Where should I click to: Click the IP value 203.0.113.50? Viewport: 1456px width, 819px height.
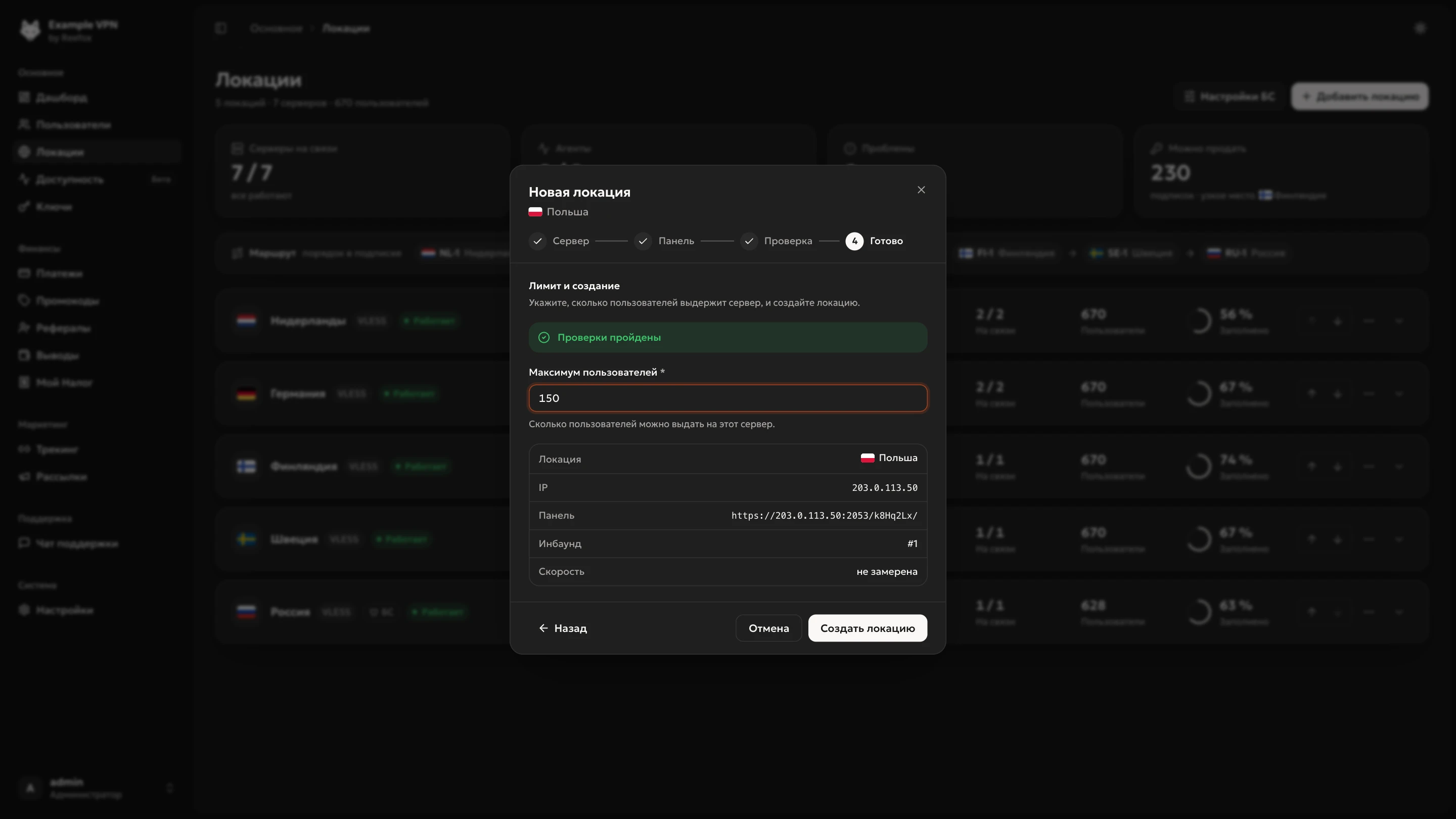point(885,488)
